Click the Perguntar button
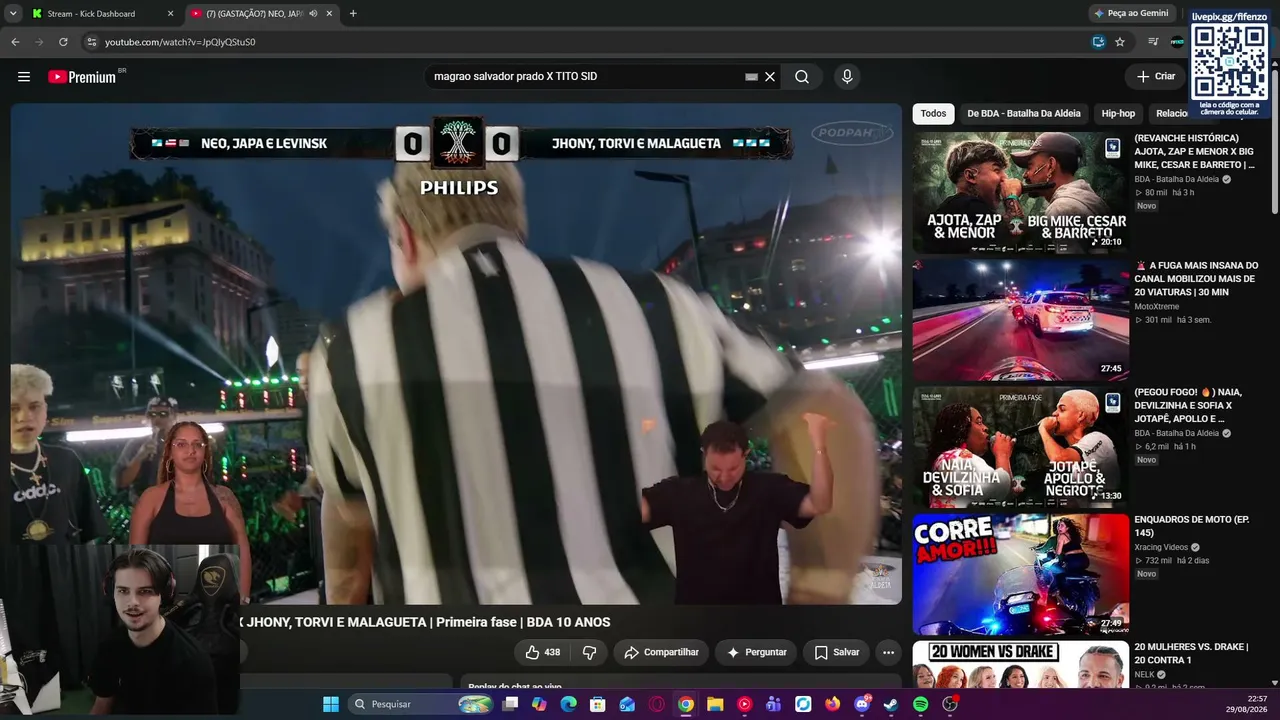The height and width of the screenshot is (720, 1280). [x=756, y=652]
